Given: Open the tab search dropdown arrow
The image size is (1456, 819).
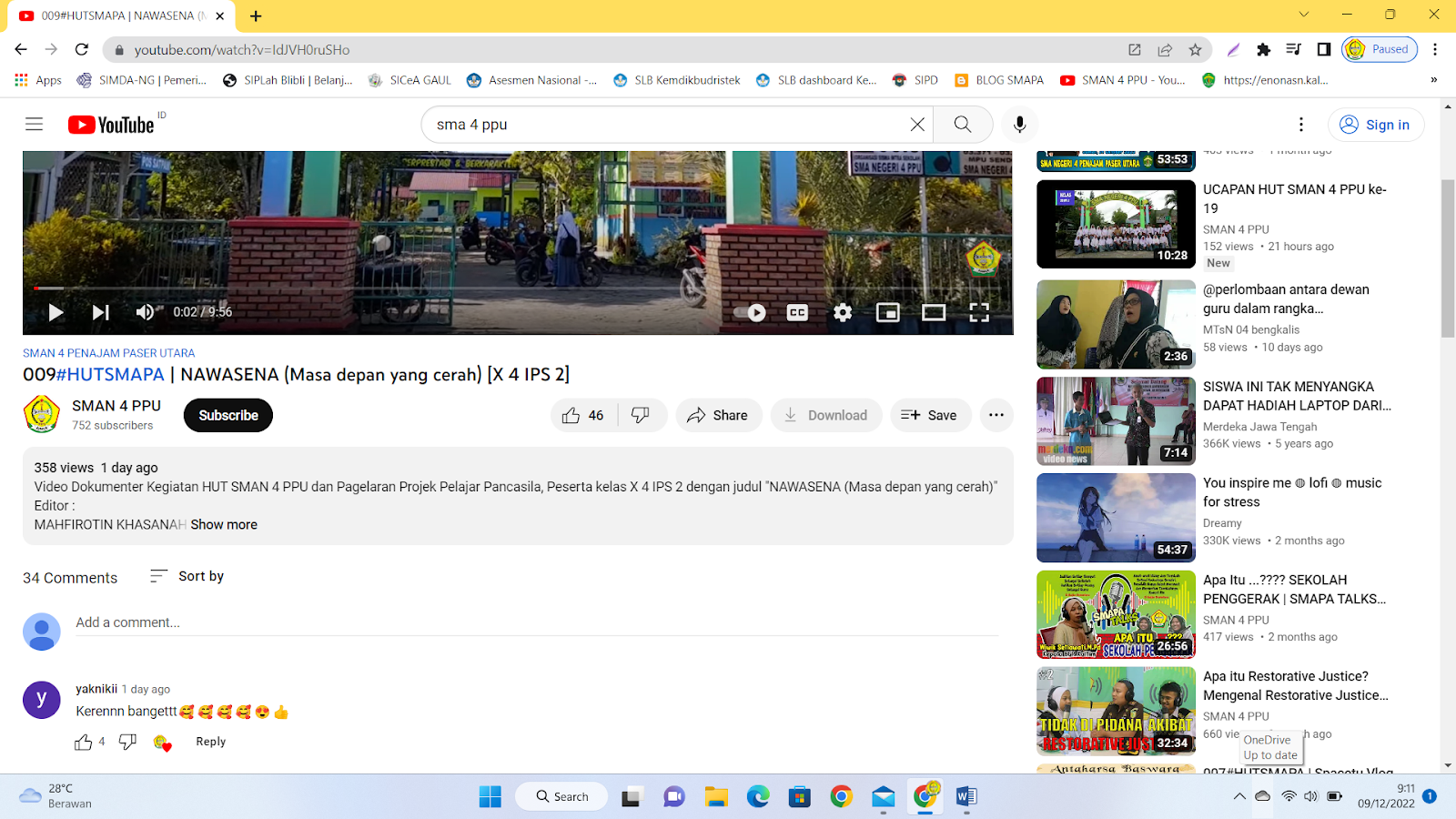Looking at the screenshot, I should click(1303, 15).
